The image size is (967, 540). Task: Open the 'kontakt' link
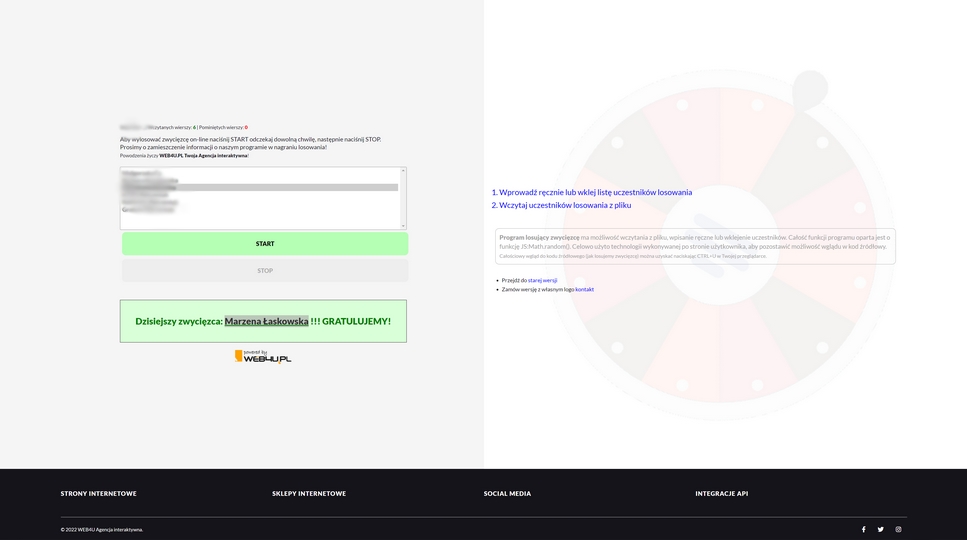tap(584, 289)
